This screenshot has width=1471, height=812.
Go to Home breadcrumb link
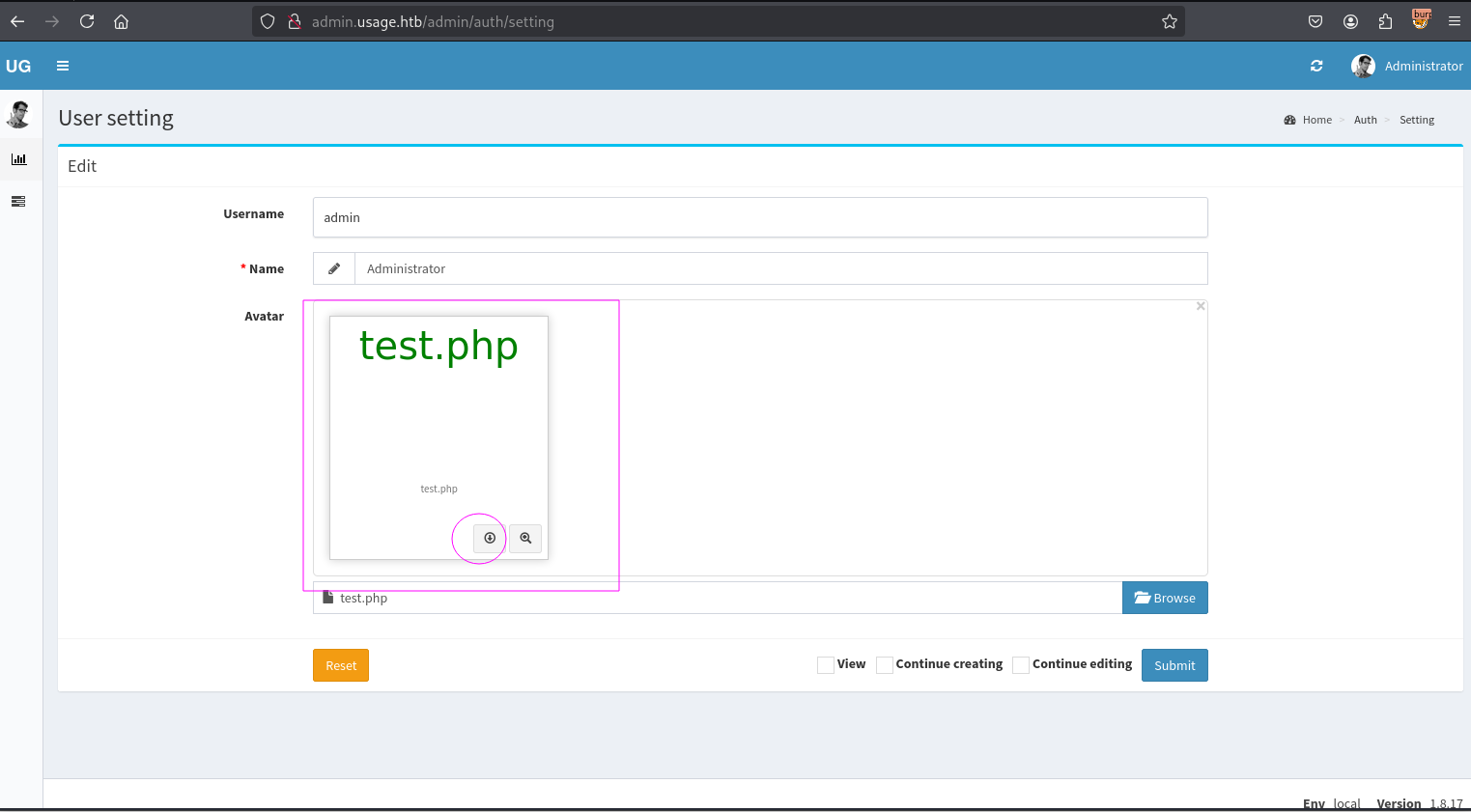click(1317, 120)
